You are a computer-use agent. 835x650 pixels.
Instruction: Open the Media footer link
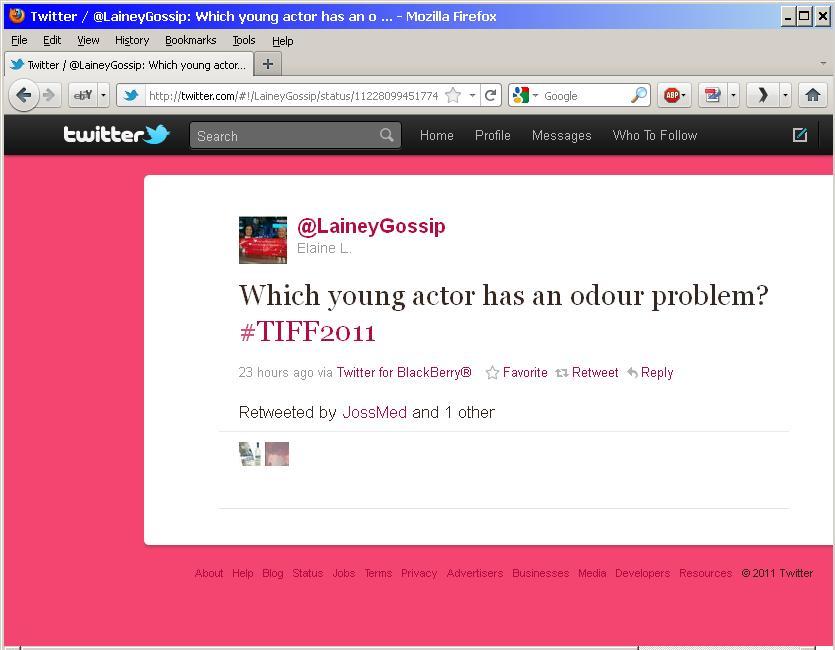pyautogui.click(x=592, y=573)
